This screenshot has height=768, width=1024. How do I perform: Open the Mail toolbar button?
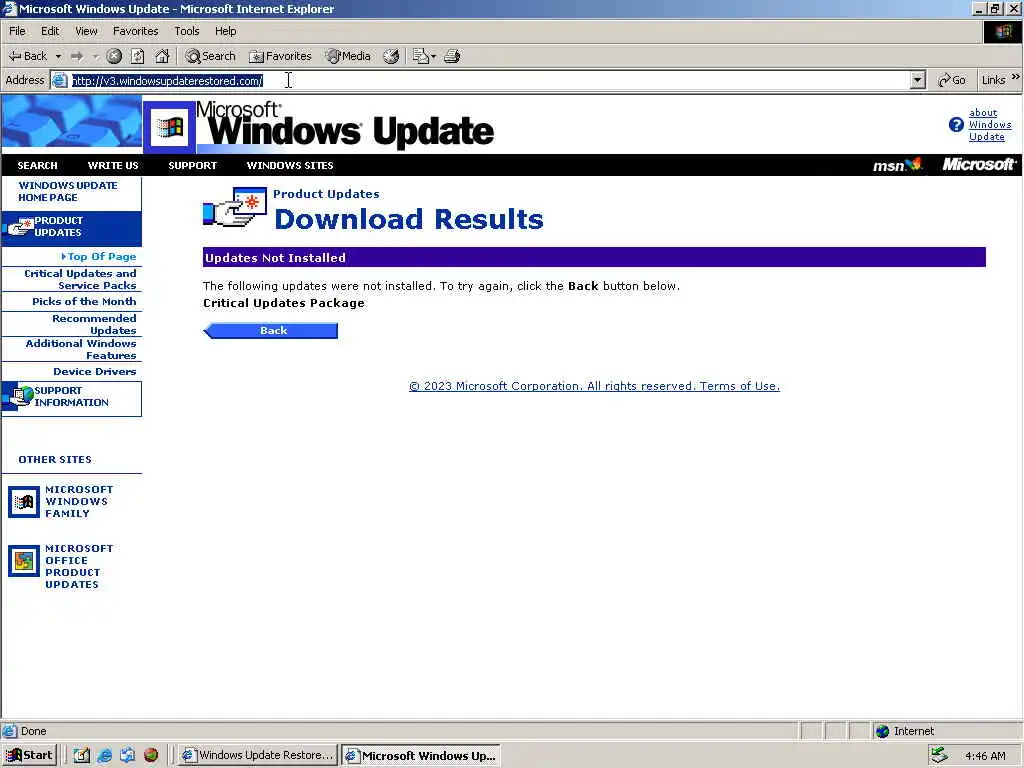coord(424,56)
